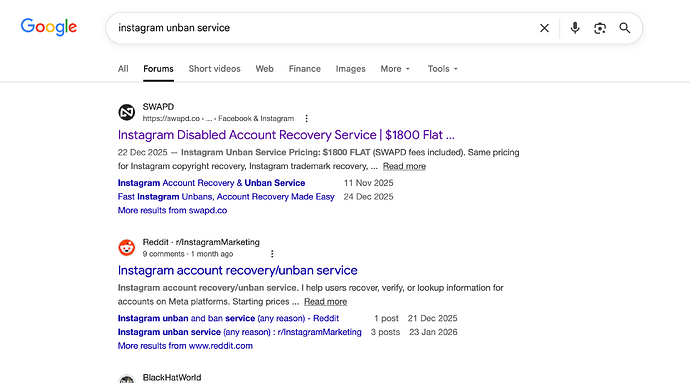
Task: Click the '11 Nov 2025' date
Action: pyautogui.click(x=368, y=183)
